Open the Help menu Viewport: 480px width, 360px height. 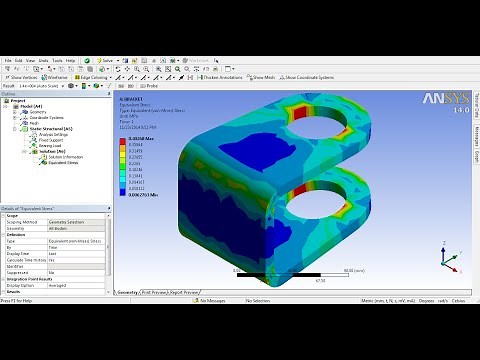[70, 61]
